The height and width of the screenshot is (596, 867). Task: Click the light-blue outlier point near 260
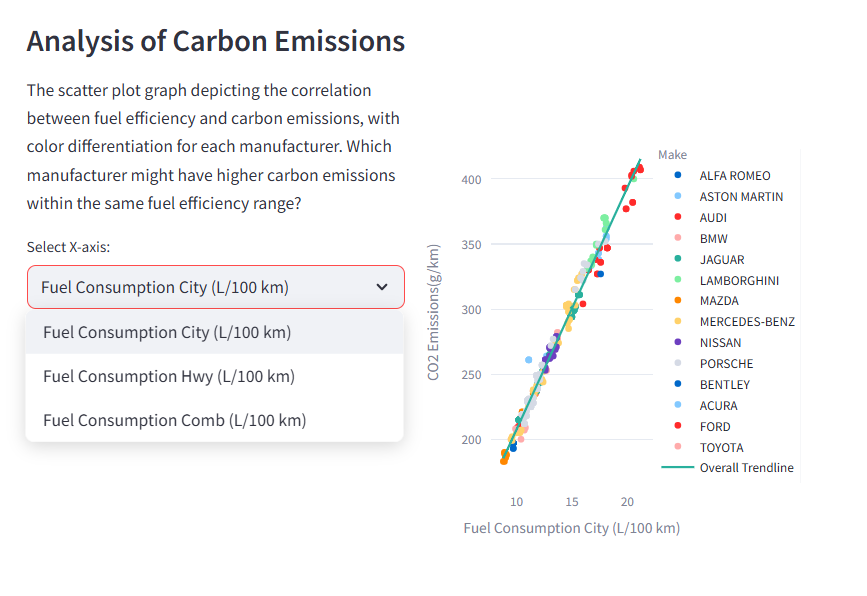[x=529, y=360]
